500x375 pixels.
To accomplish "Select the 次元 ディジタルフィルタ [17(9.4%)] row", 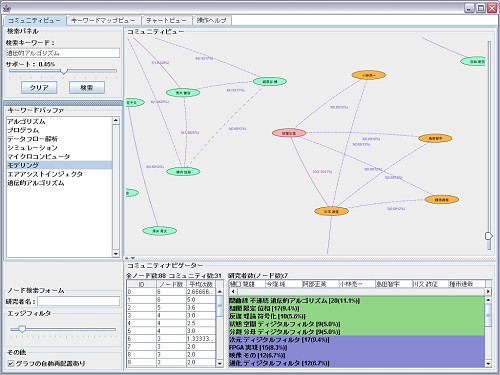I will (x=357, y=340).
